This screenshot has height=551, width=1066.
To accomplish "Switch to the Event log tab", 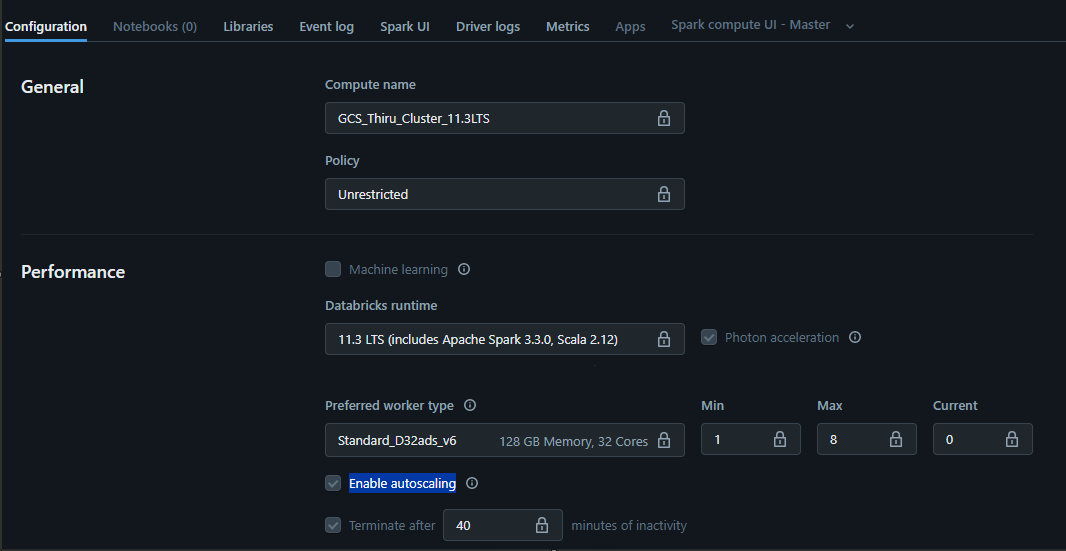I will tap(326, 27).
